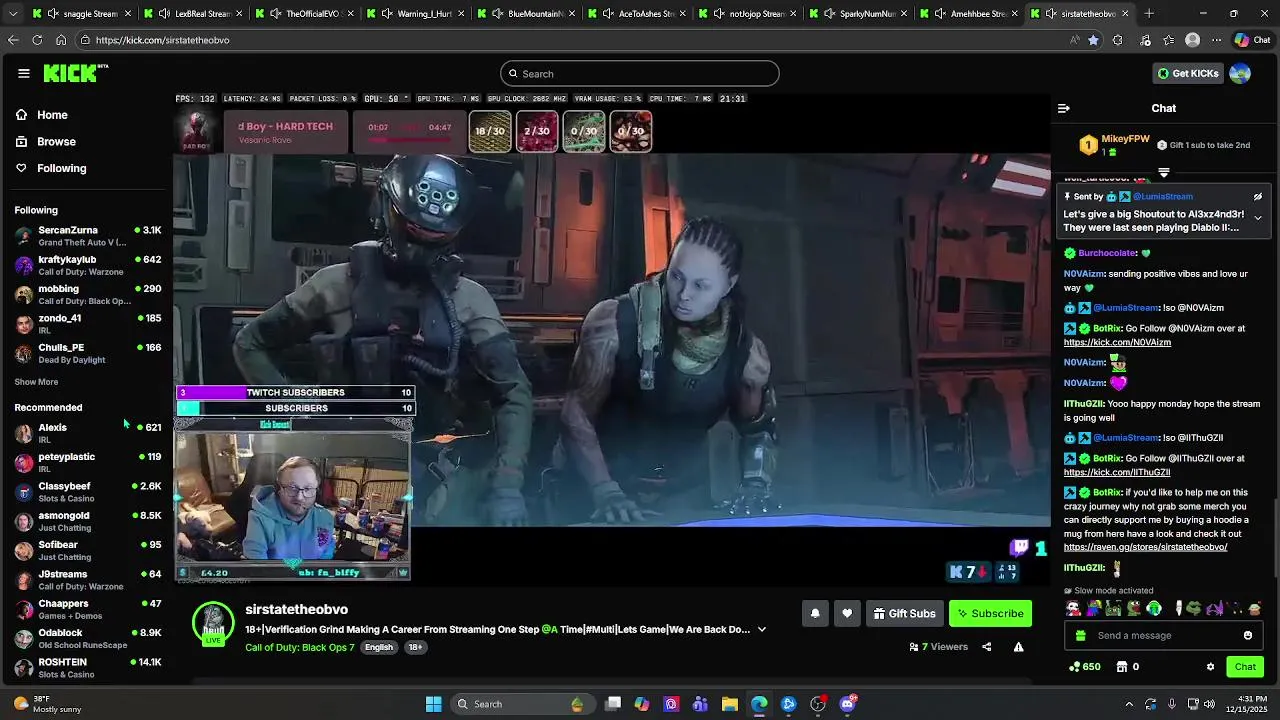Click MikeyFPW top gifter name
This screenshot has width=1280, height=720.
coord(1125,139)
